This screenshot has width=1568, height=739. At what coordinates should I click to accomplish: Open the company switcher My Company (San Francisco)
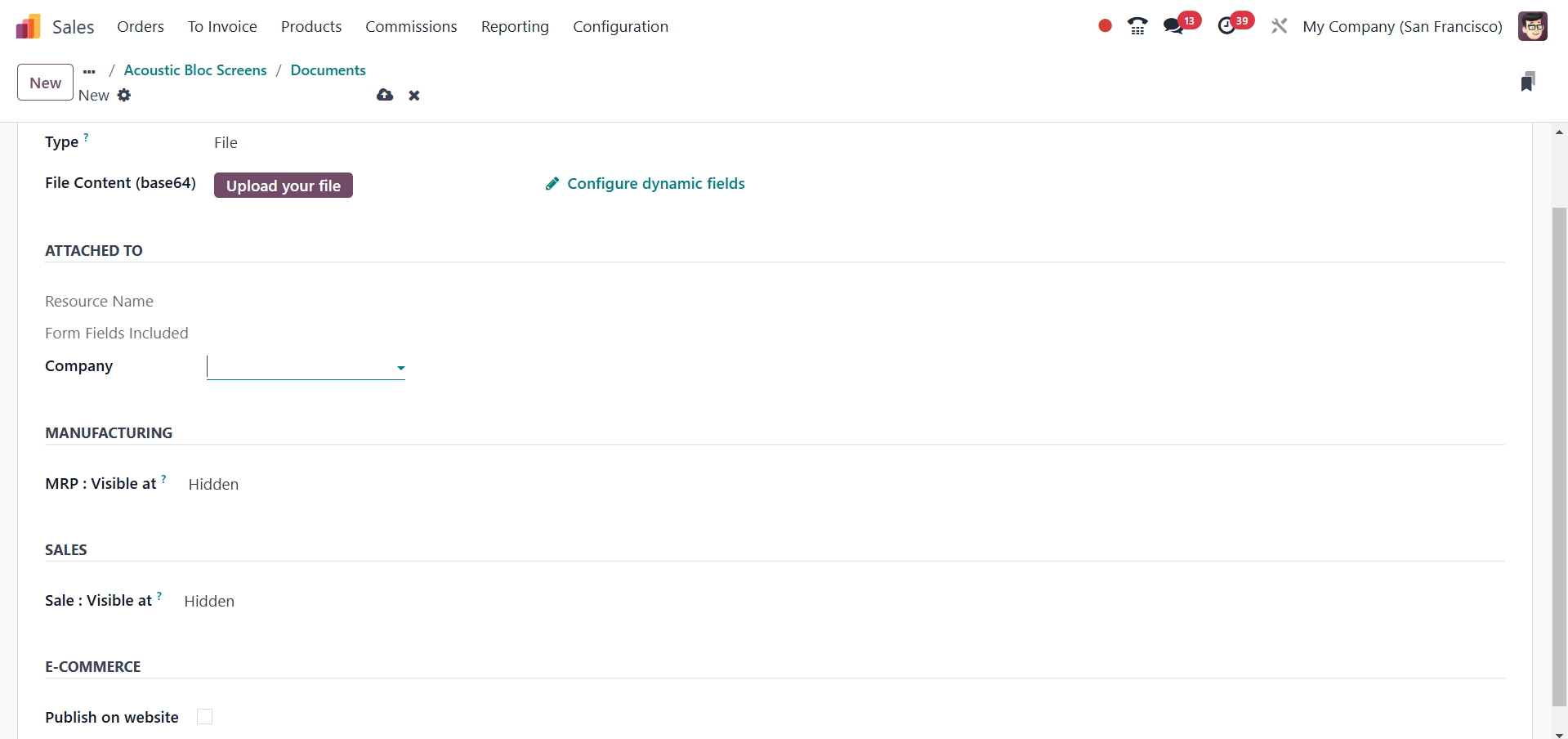point(1402,27)
